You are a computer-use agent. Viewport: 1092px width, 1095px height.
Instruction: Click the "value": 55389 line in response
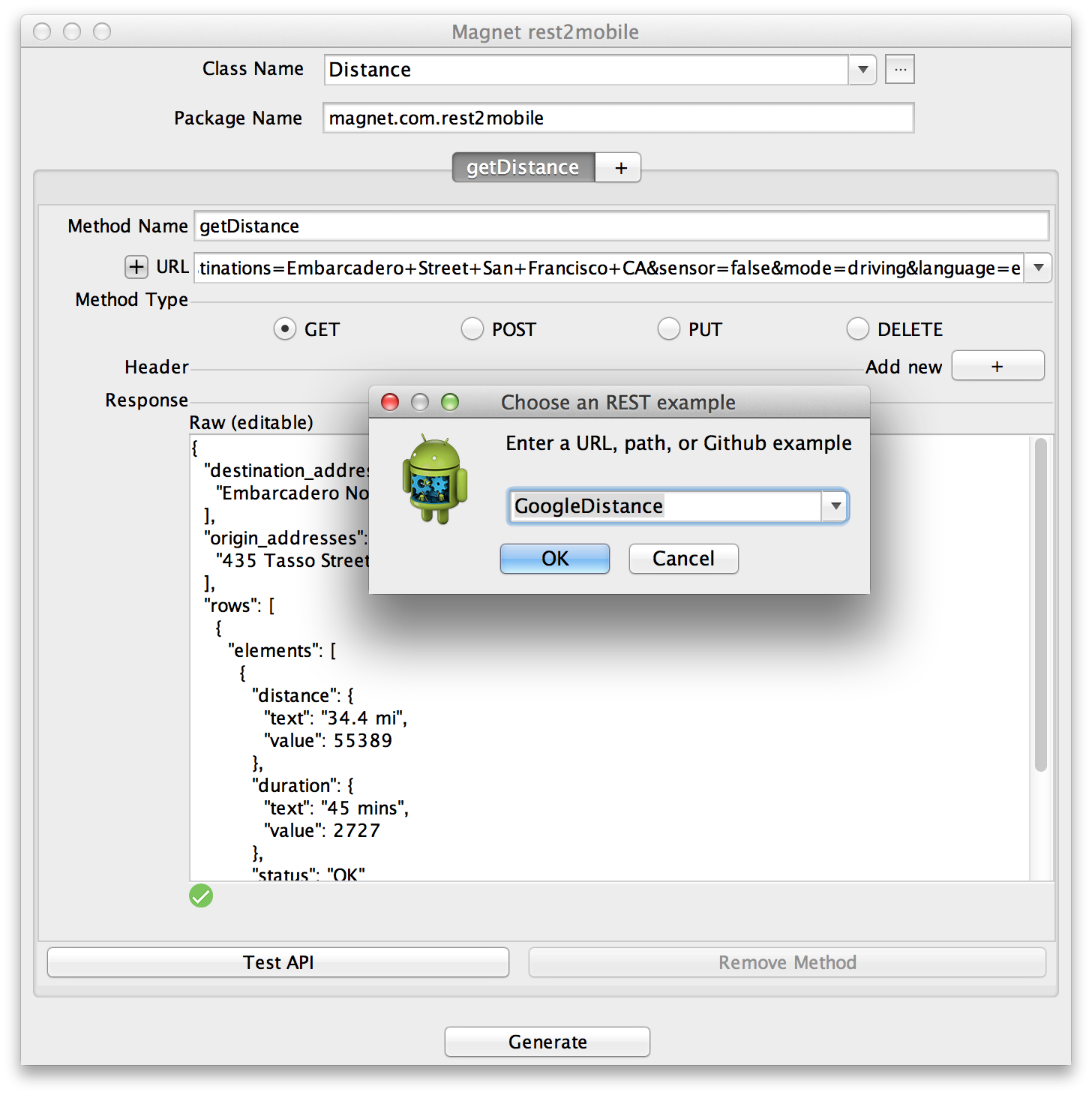328,740
